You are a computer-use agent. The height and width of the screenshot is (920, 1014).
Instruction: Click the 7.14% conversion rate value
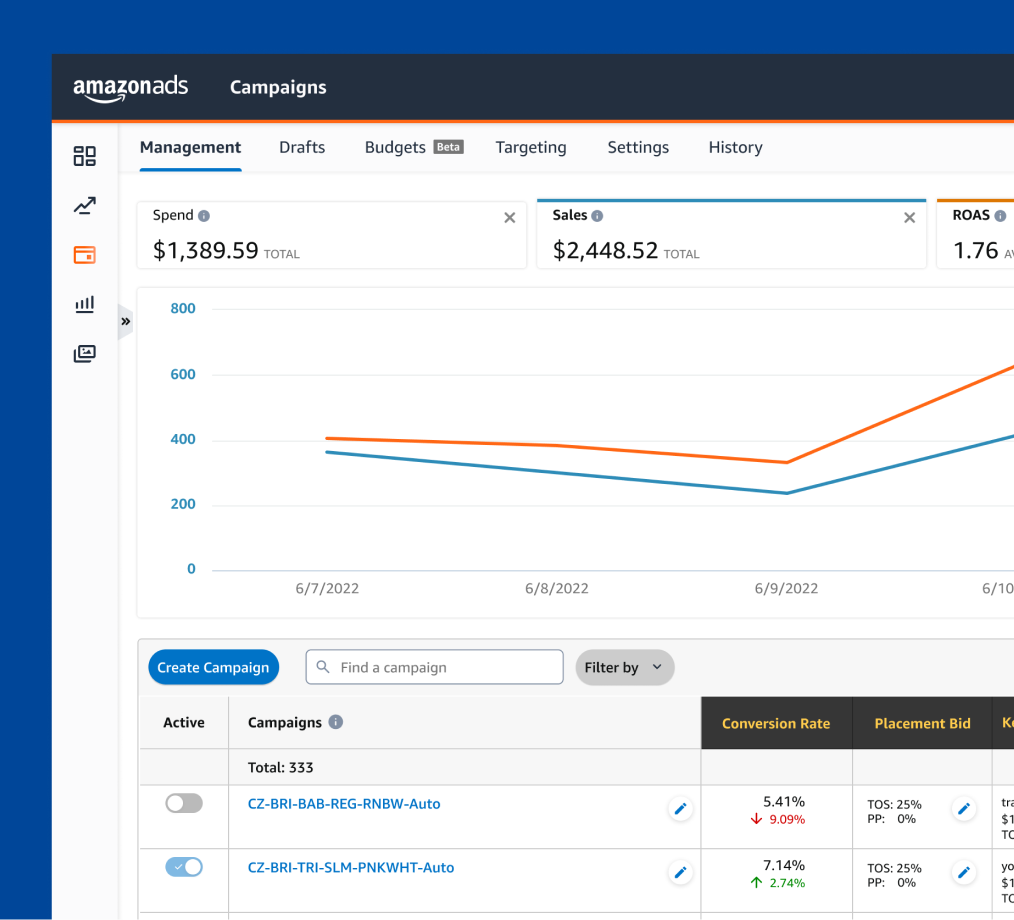point(784,865)
